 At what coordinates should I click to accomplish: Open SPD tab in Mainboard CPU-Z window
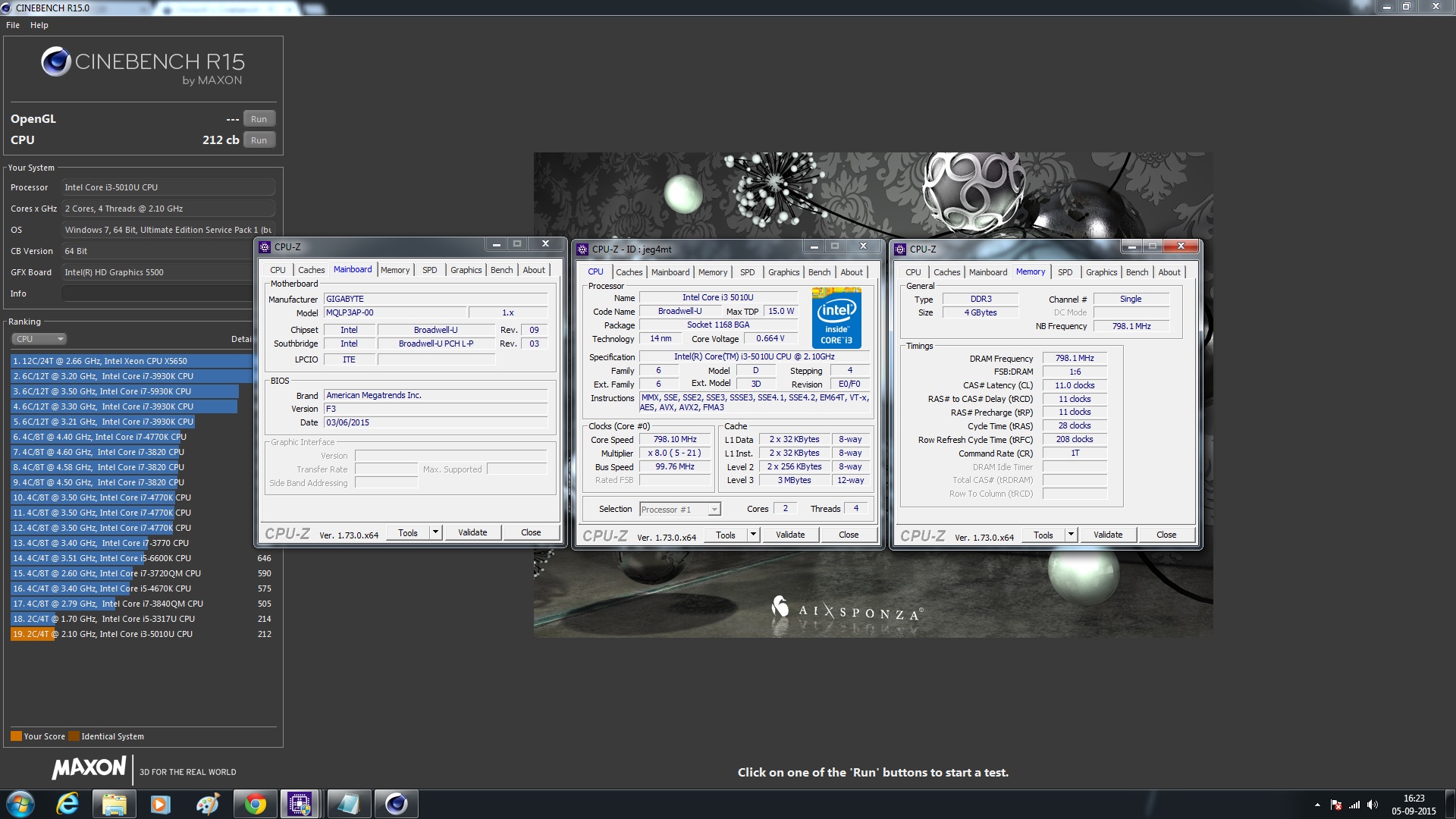(x=429, y=270)
